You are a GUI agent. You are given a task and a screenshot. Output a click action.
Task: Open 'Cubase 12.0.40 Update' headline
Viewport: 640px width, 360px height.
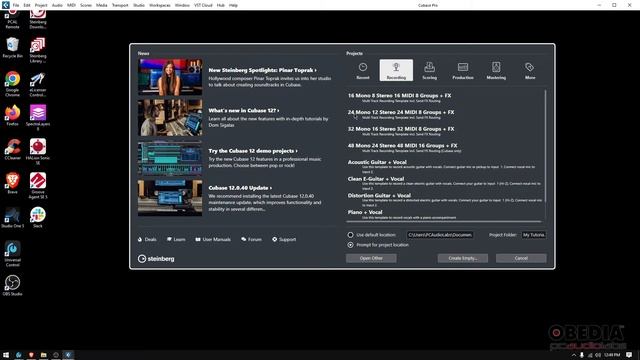click(x=240, y=188)
